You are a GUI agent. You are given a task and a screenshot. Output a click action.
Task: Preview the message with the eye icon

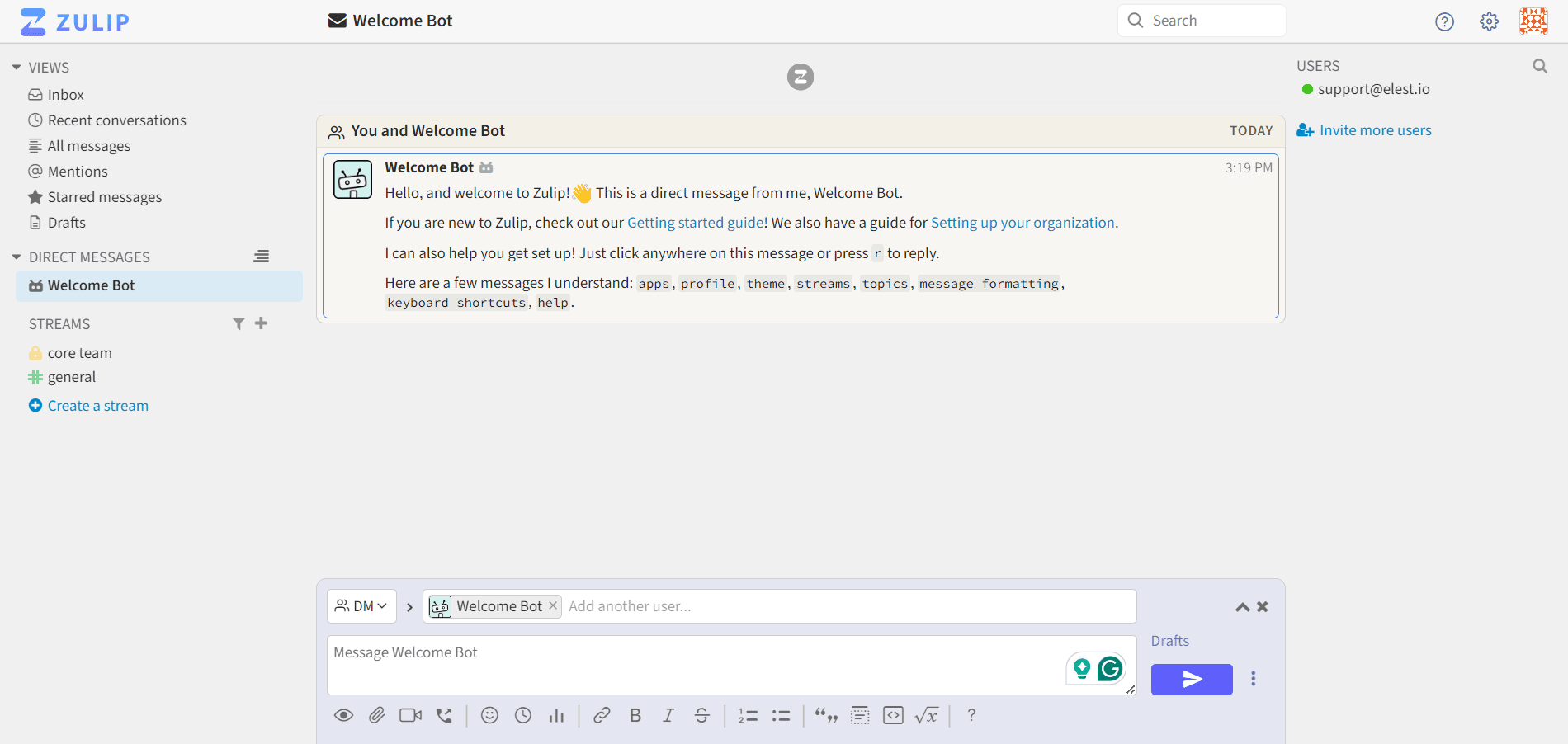point(344,715)
